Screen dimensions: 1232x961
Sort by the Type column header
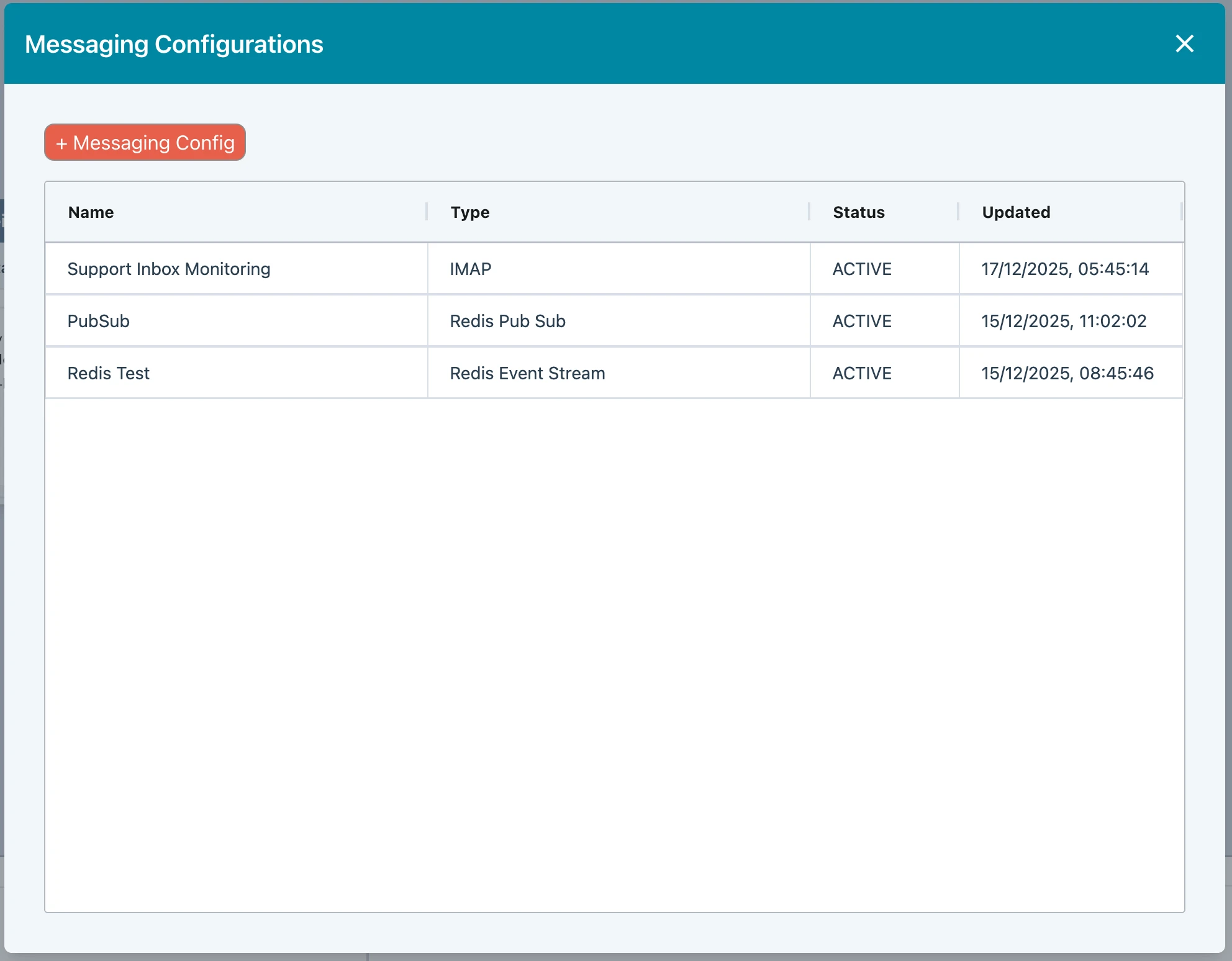pyautogui.click(x=470, y=212)
